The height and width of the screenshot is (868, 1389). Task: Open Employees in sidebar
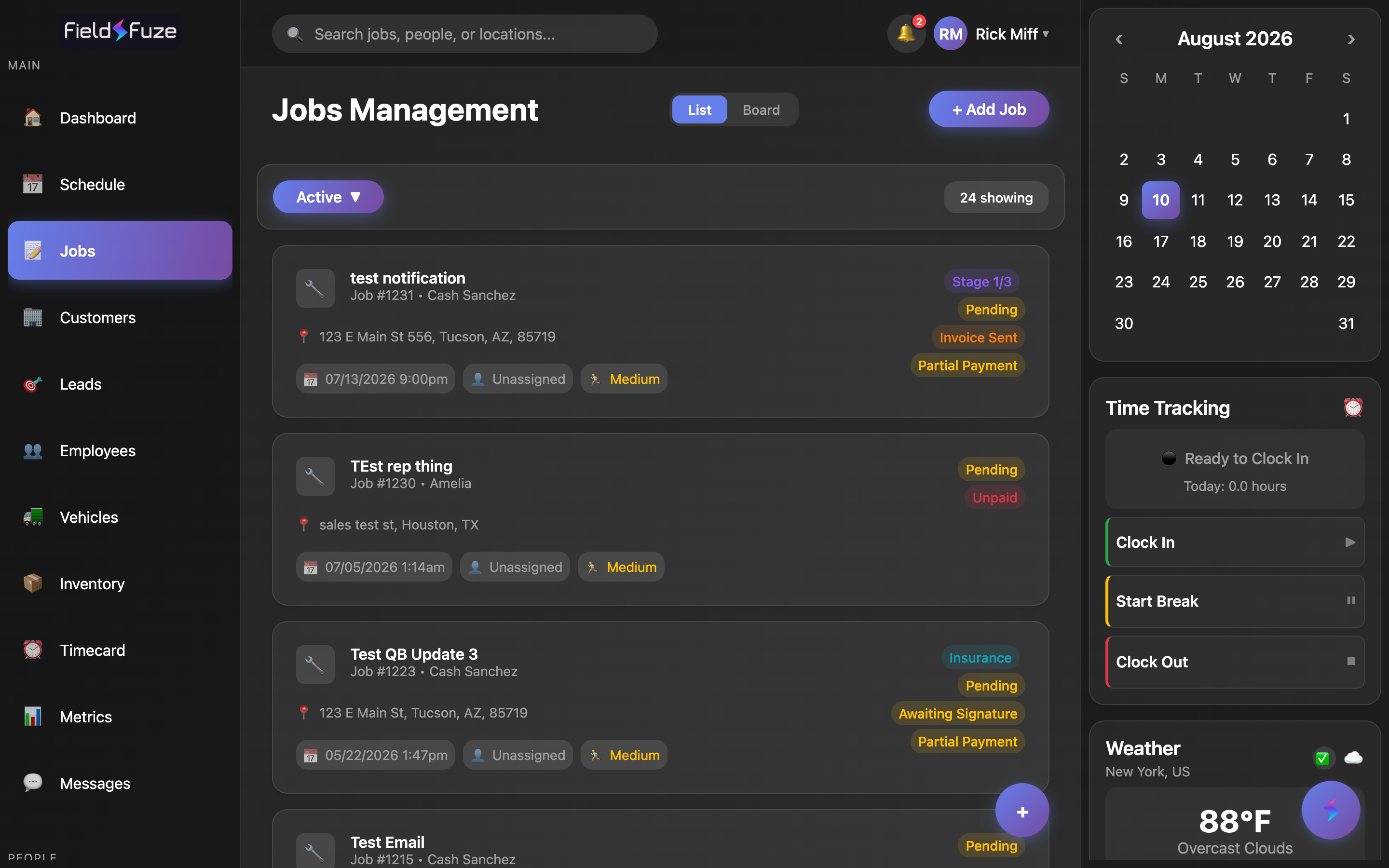(x=120, y=451)
